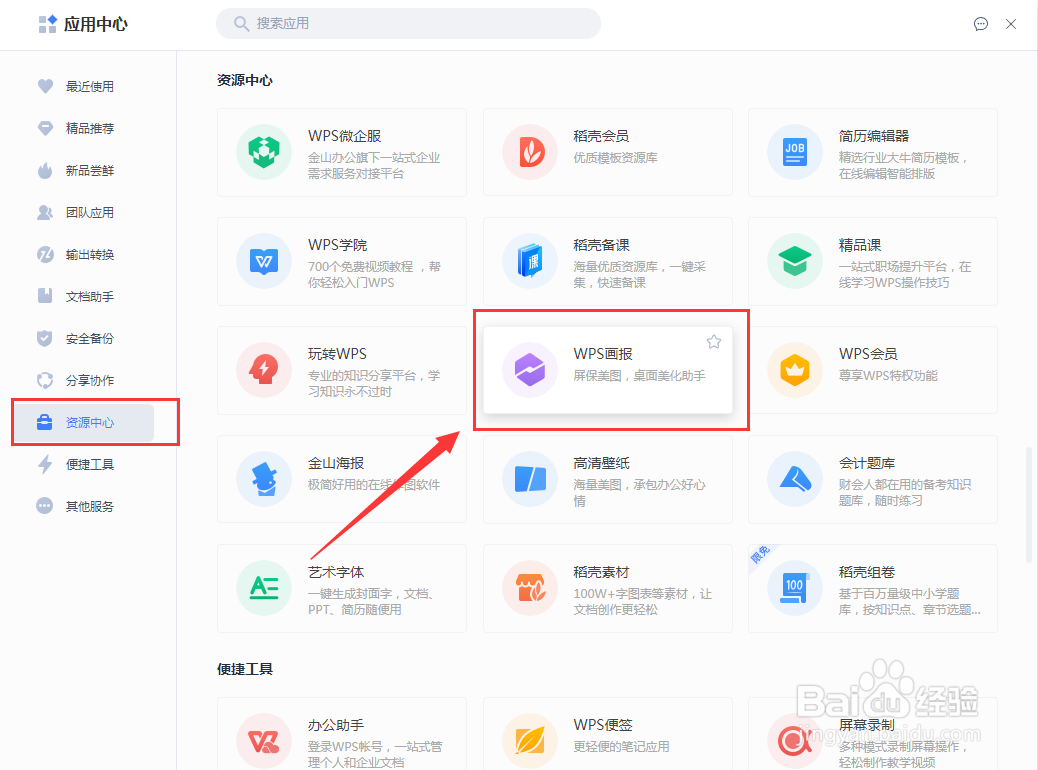Open the 稻壳备课 icon
The image size is (1038, 770).
pyautogui.click(x=530, y=261)
